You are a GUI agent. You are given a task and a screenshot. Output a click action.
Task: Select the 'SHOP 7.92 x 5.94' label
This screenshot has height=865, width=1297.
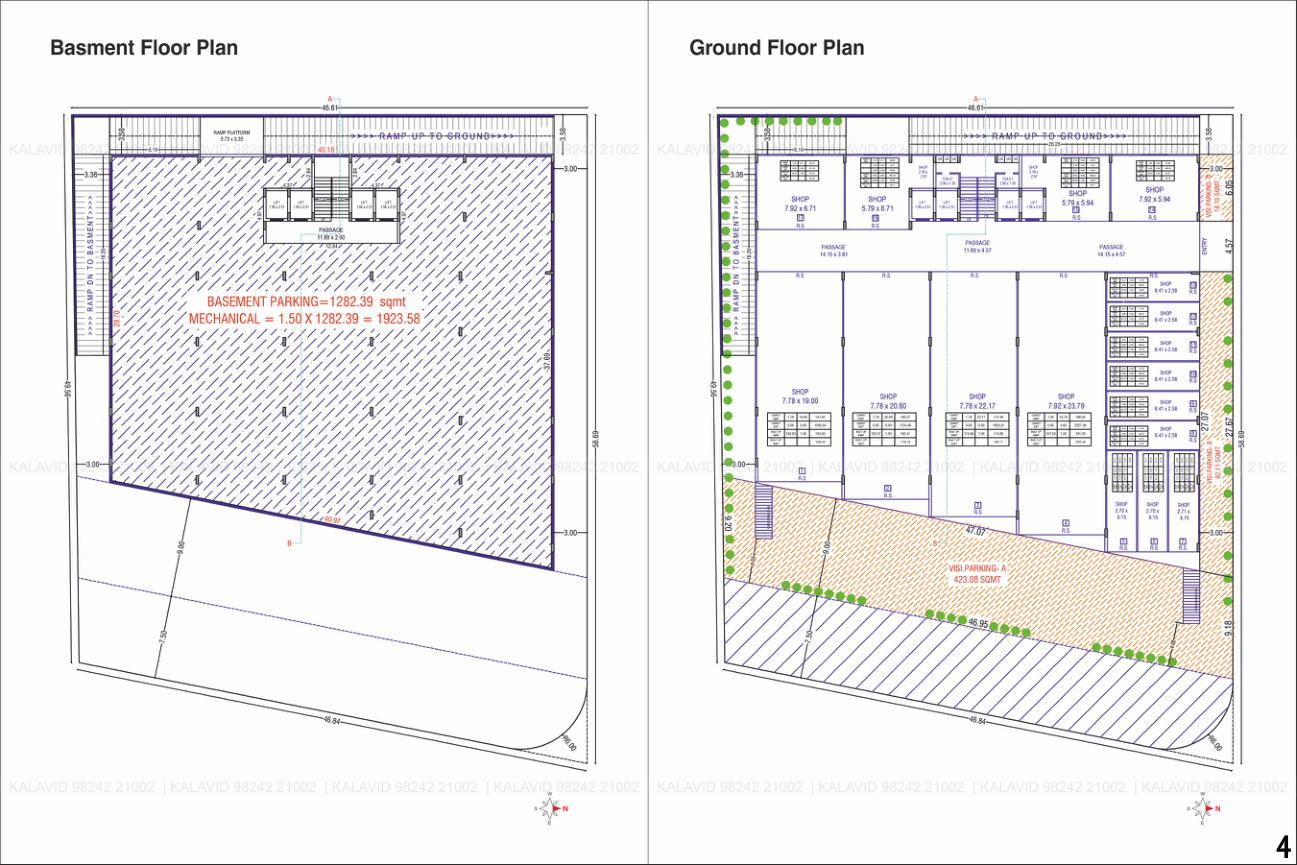pos(1154,194)
